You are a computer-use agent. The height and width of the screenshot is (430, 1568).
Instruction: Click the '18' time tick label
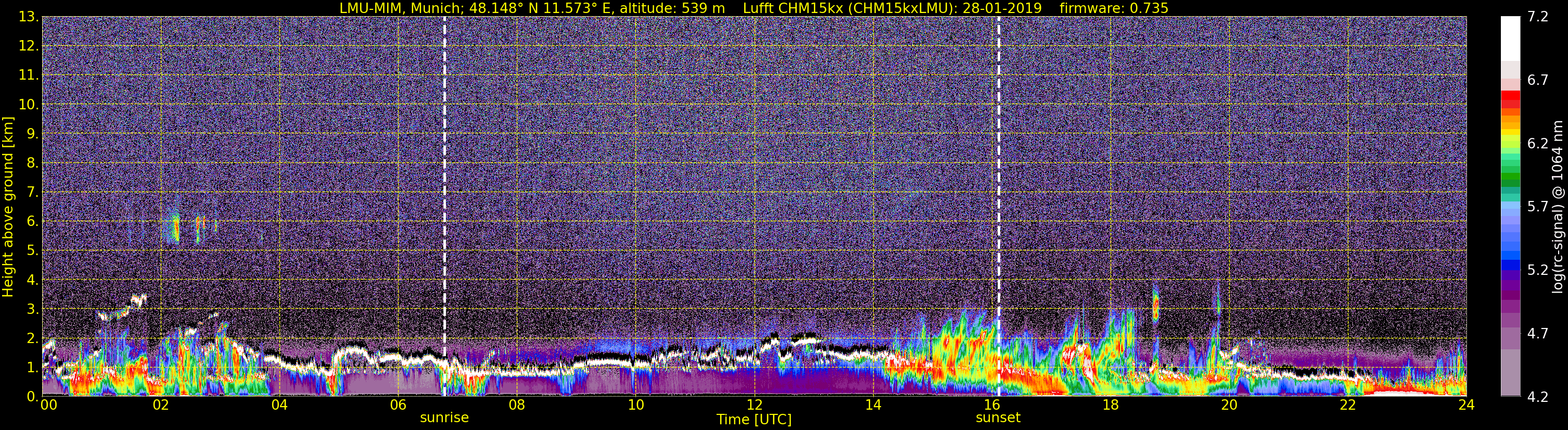click(1110, 405)
